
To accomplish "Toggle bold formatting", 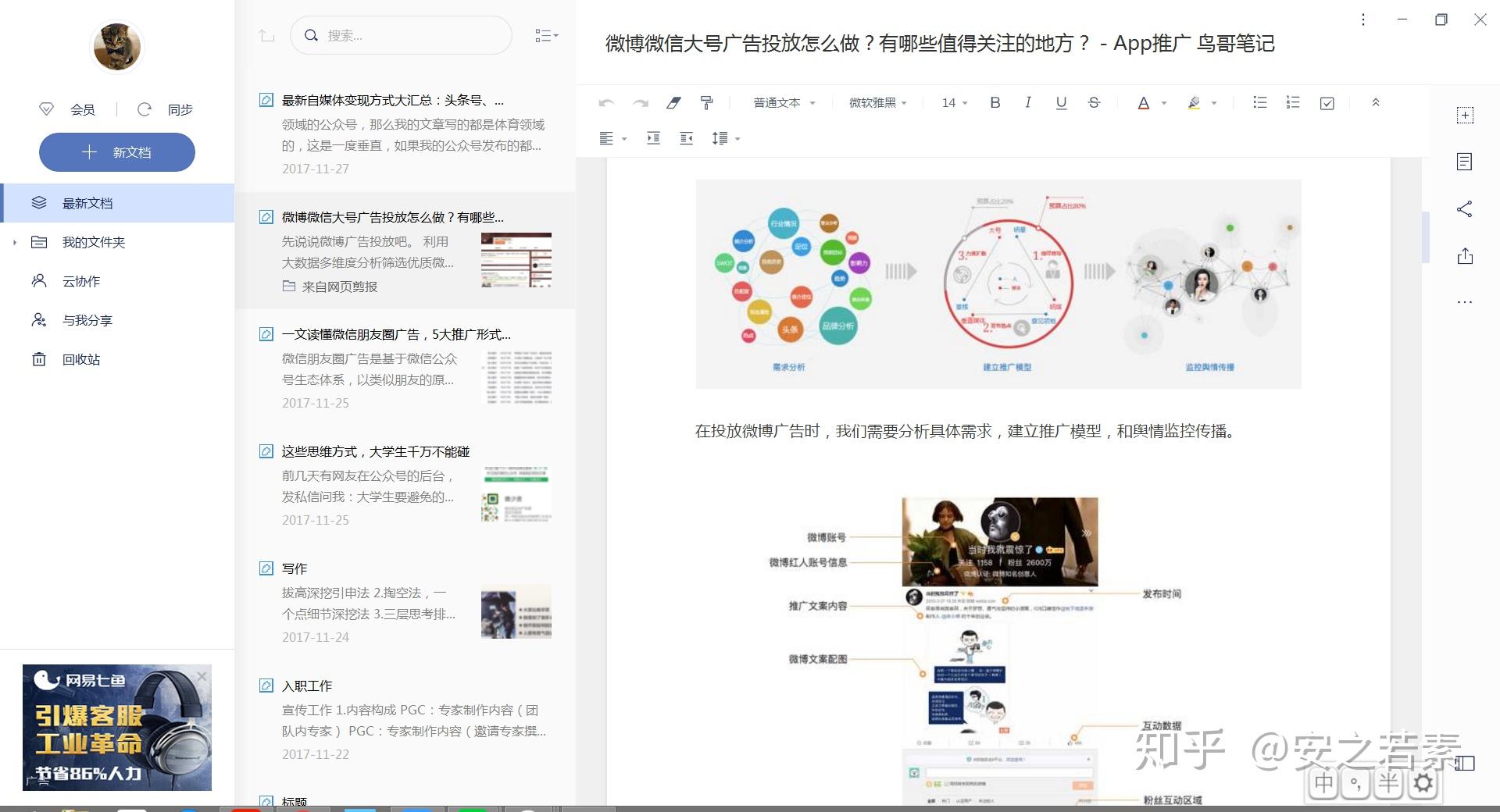I will 995,102.
